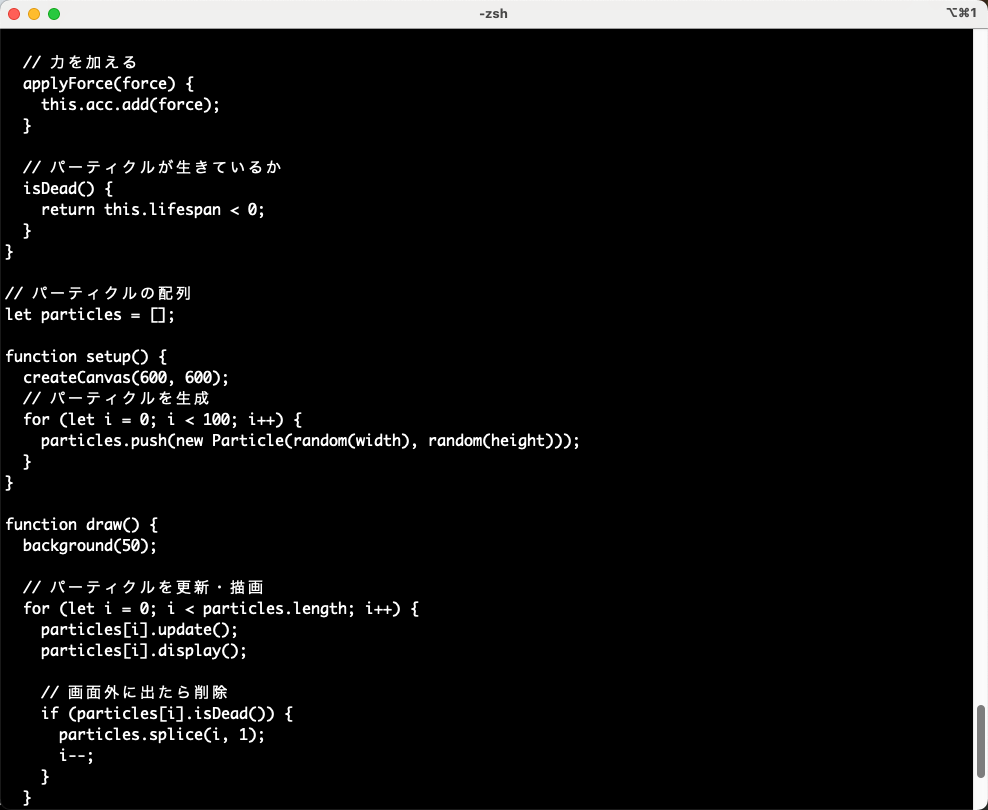Click the 'i < particles.length' for-loop line
988x810 pixels.
221,608
